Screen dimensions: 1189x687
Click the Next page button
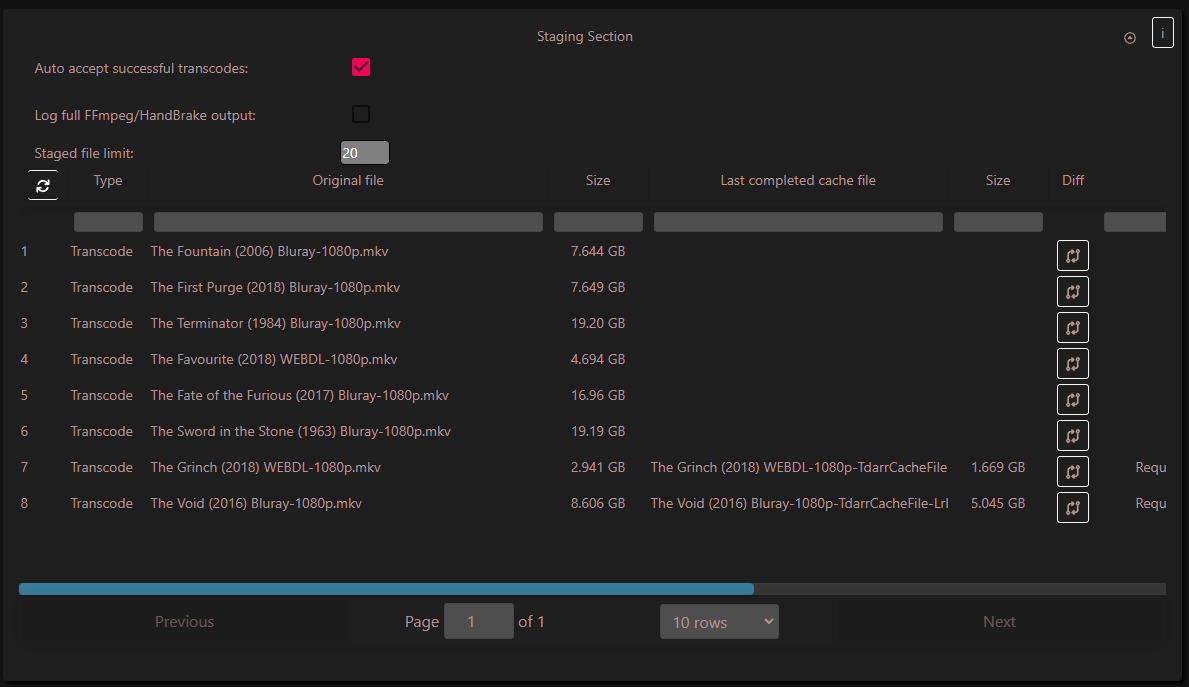pyautogui.click(x=999, y=621)
